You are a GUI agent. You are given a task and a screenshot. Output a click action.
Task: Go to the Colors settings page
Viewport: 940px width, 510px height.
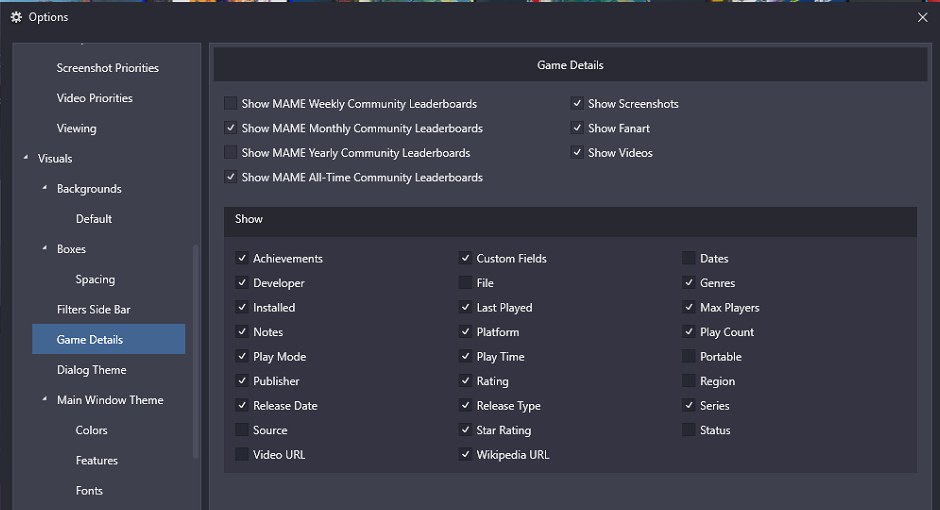(92, 430)
